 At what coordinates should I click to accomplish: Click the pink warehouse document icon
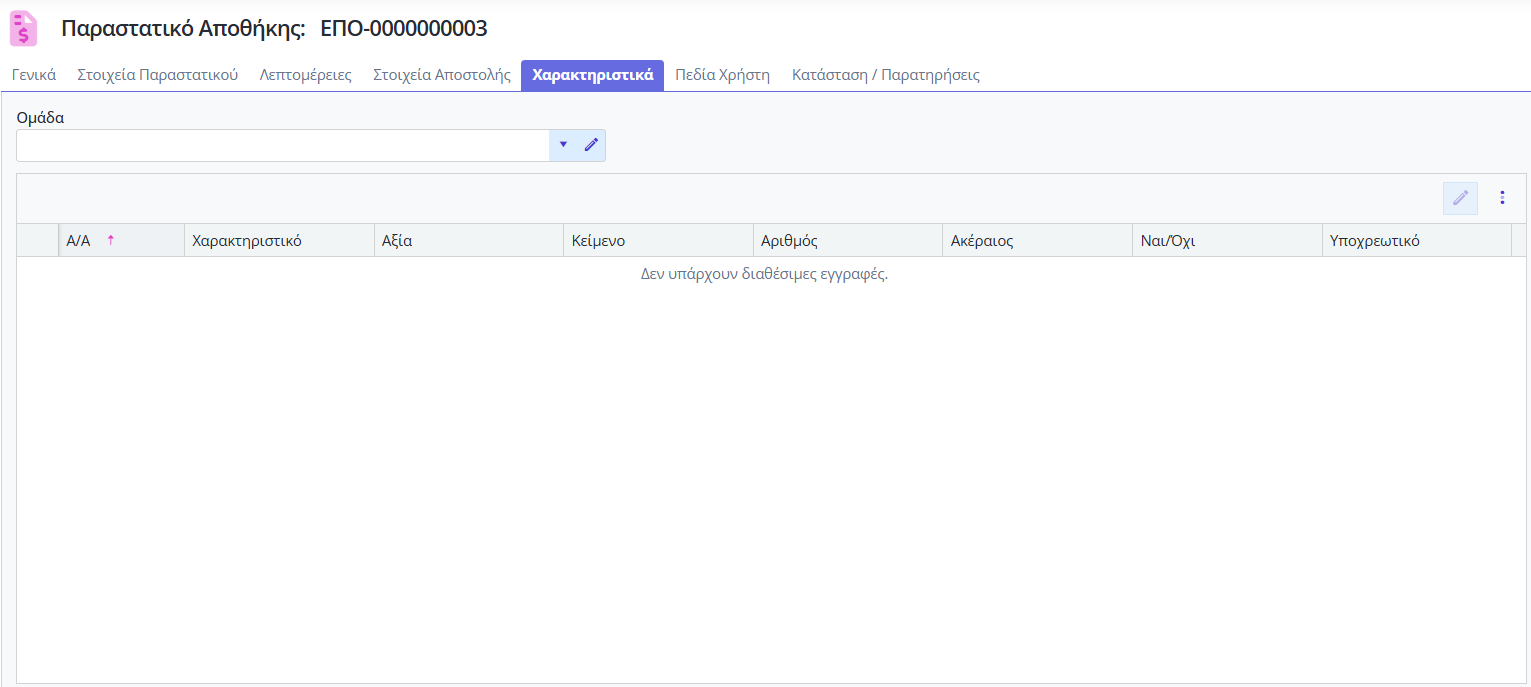click(23, 29)
